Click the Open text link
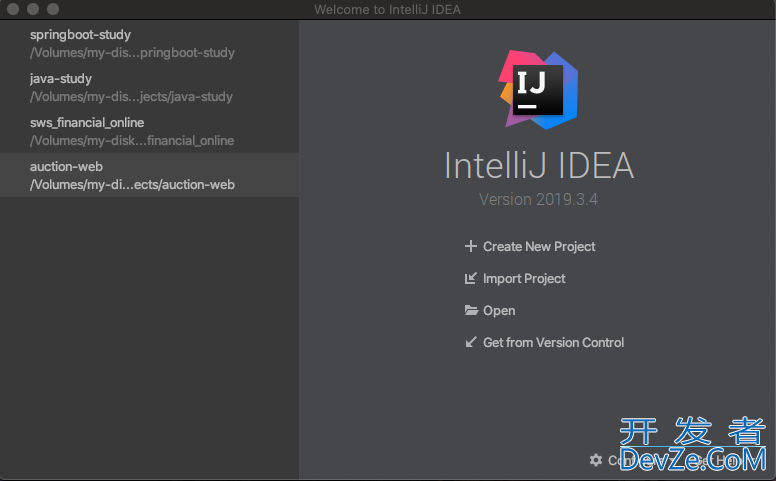Screen dimensions: 776x481 click(499, 311)
